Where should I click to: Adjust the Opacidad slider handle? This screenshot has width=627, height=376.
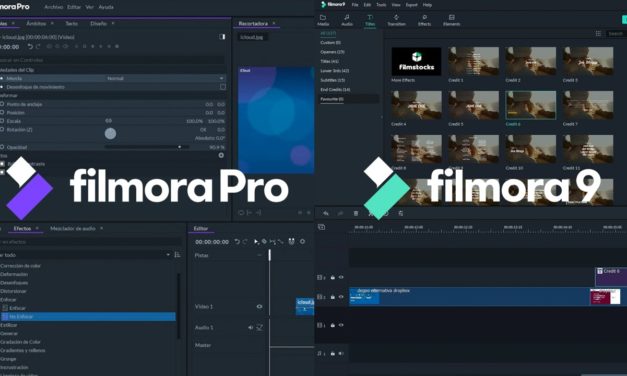(180, 147)
